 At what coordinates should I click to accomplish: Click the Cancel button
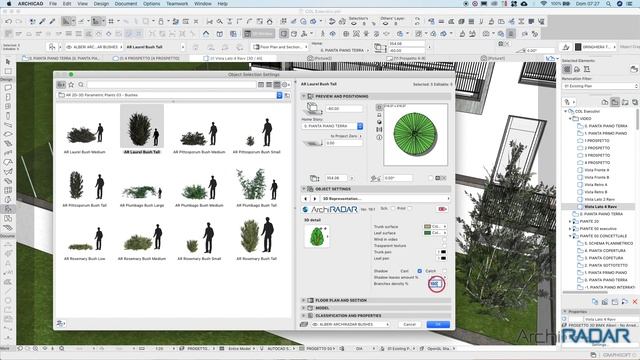(409, 324)
